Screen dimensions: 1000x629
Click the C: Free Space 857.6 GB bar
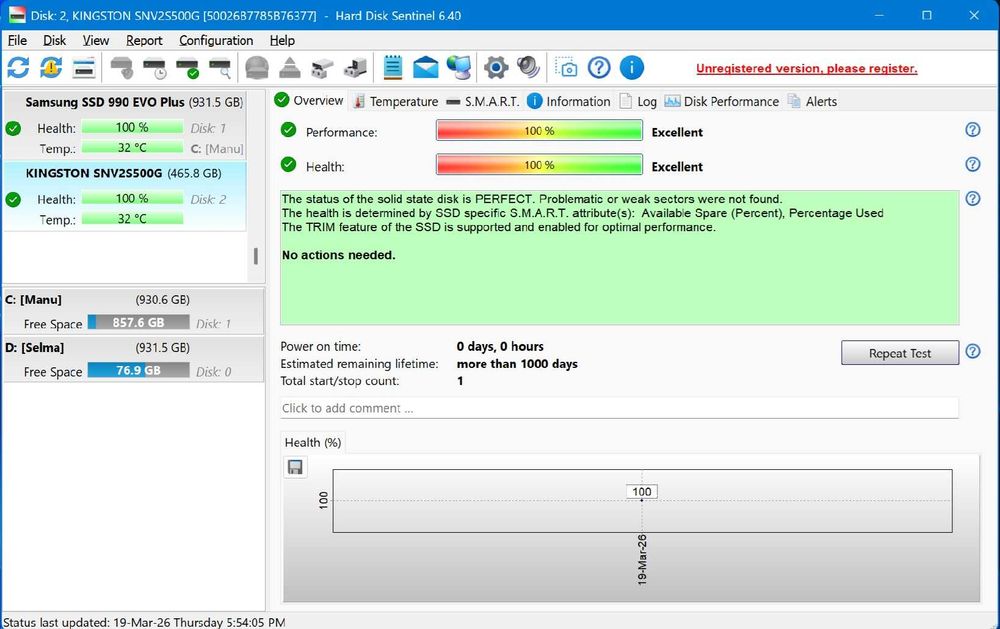coord(138,322)
